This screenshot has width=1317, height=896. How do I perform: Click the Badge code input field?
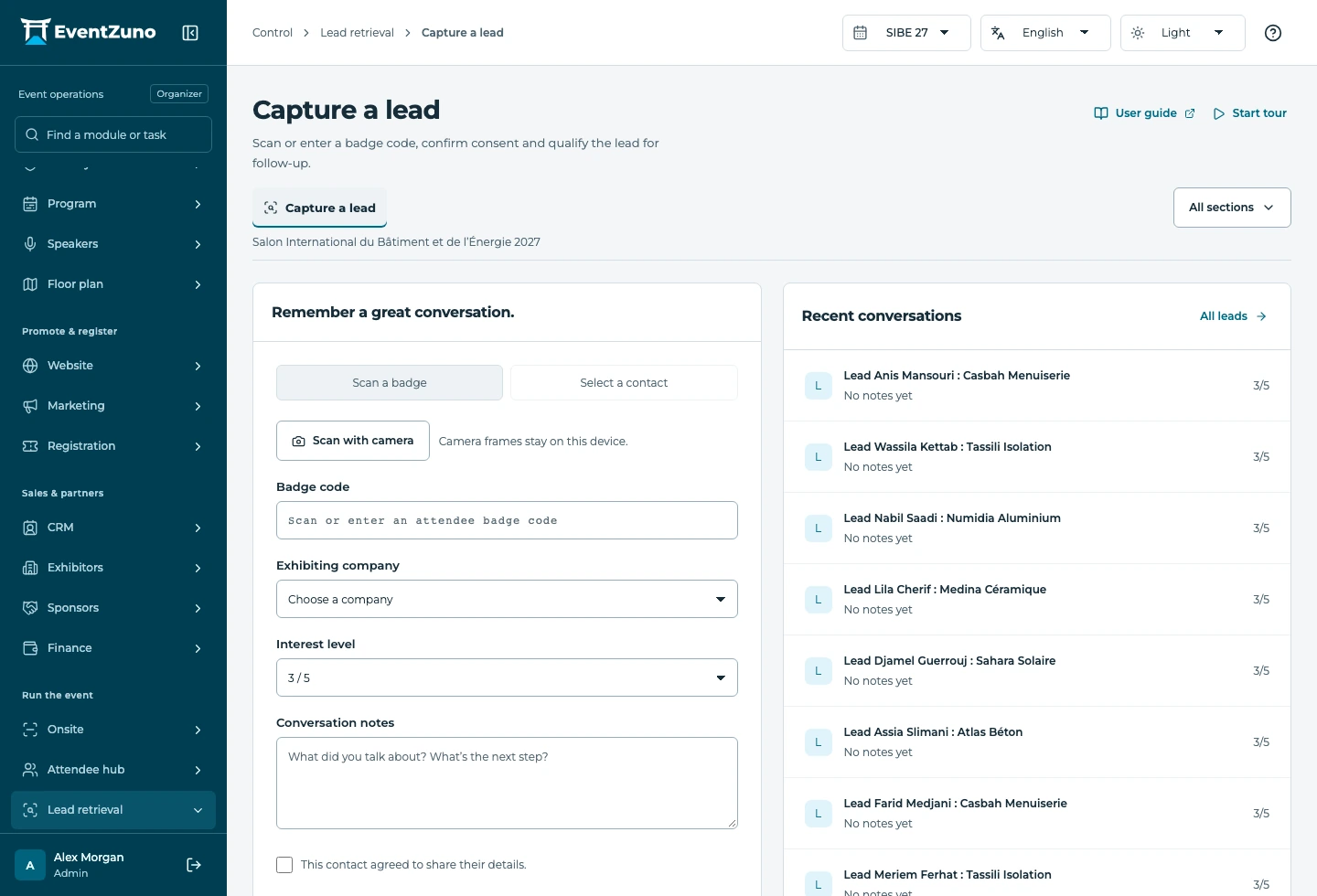coord(507,520)
